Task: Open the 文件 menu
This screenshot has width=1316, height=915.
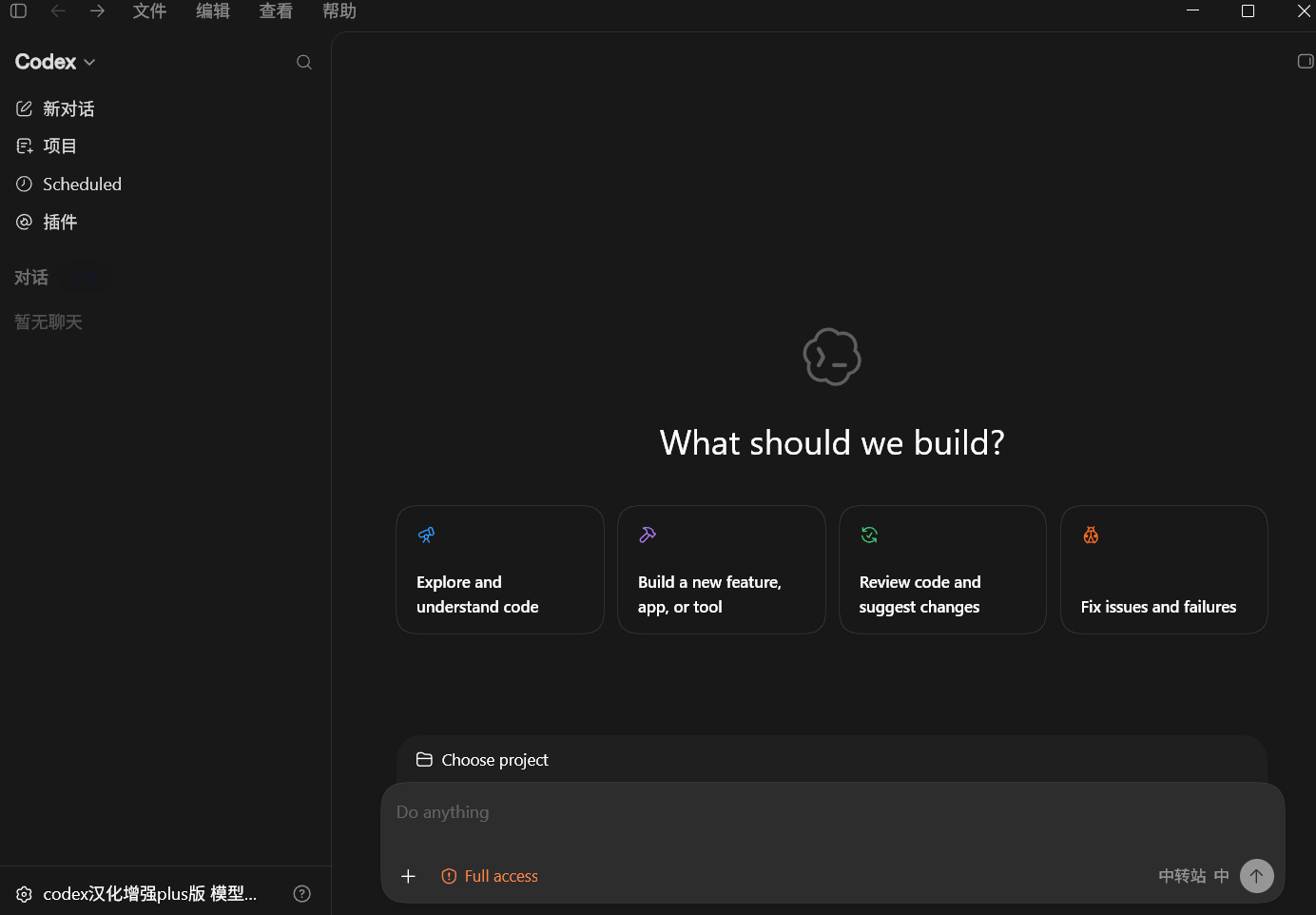Action: [149, 11]
